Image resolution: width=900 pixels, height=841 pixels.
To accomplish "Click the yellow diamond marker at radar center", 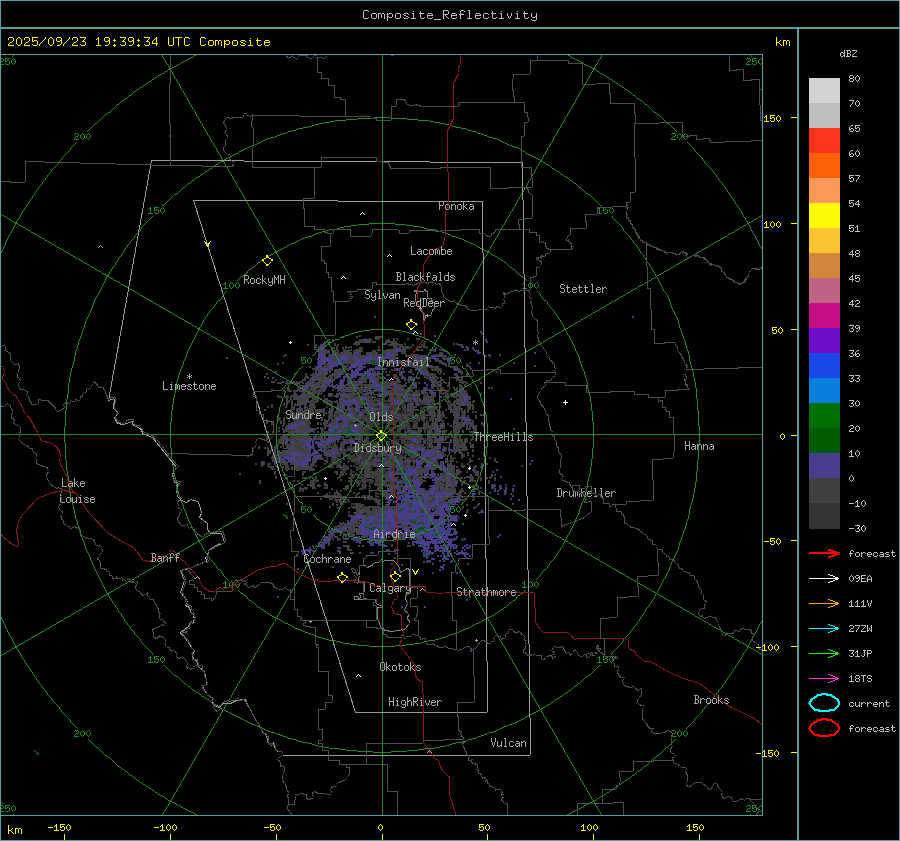I will point(381,435).
